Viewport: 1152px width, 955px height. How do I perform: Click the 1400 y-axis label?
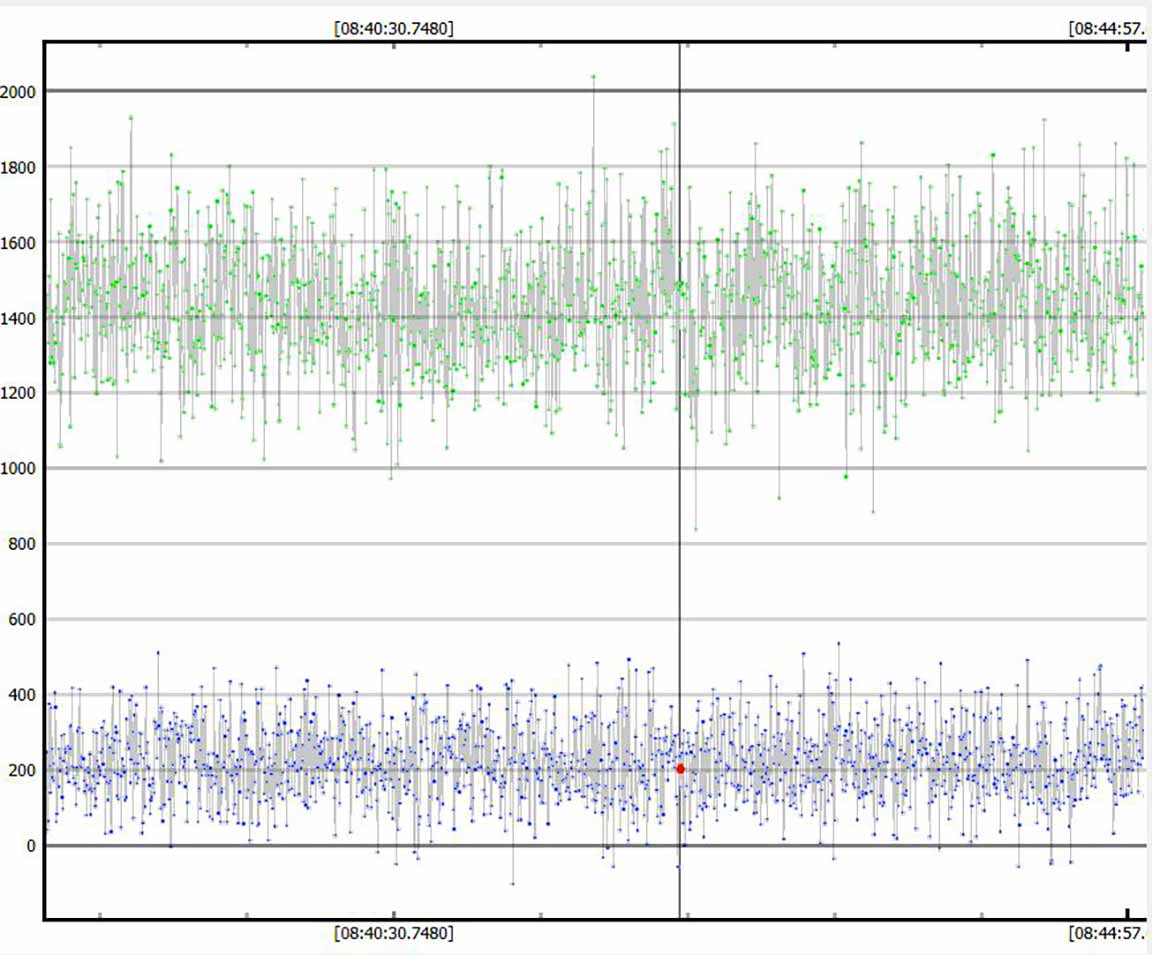pos(18,319)
